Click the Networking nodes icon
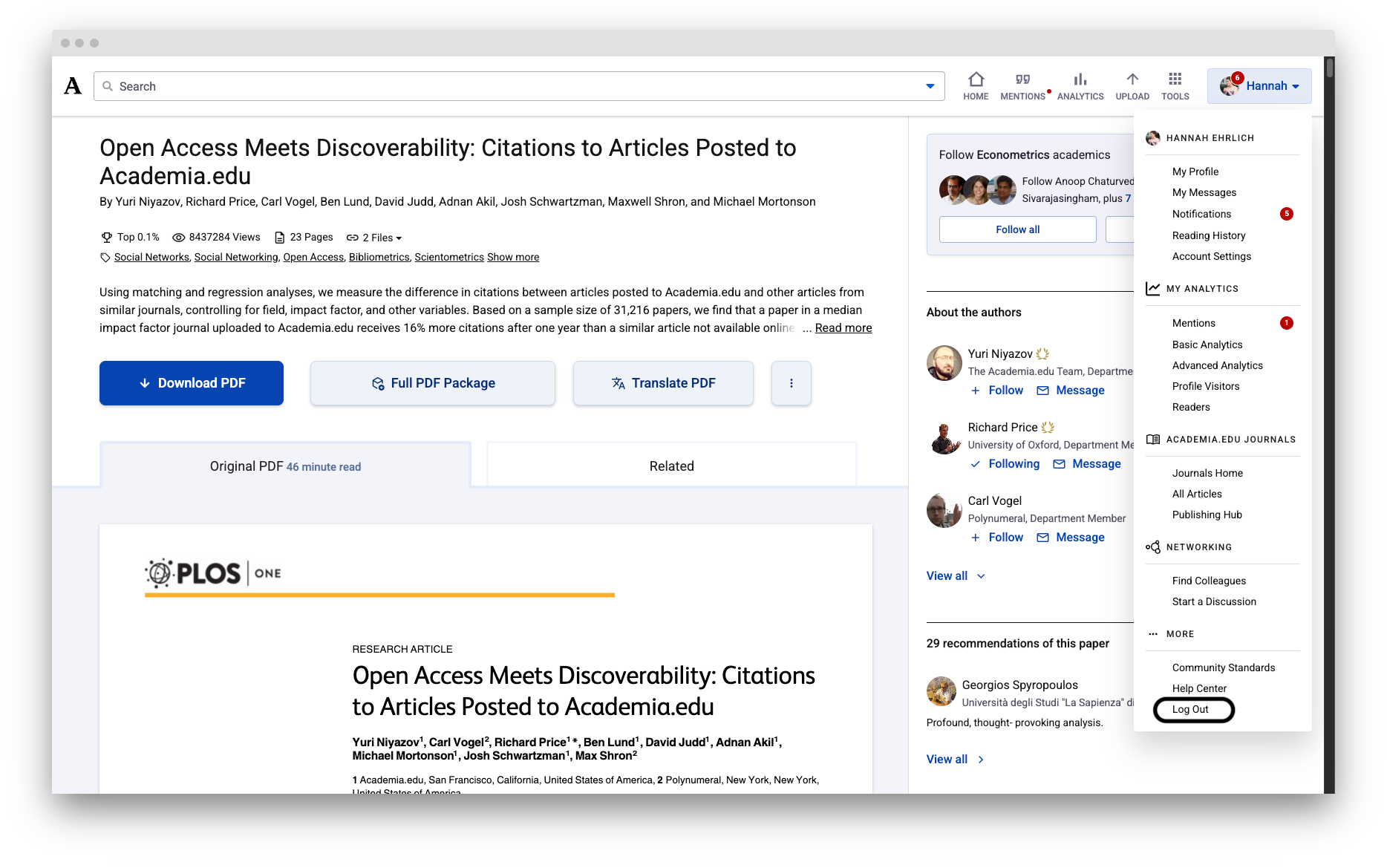1387x868 pixels. 1153,547
